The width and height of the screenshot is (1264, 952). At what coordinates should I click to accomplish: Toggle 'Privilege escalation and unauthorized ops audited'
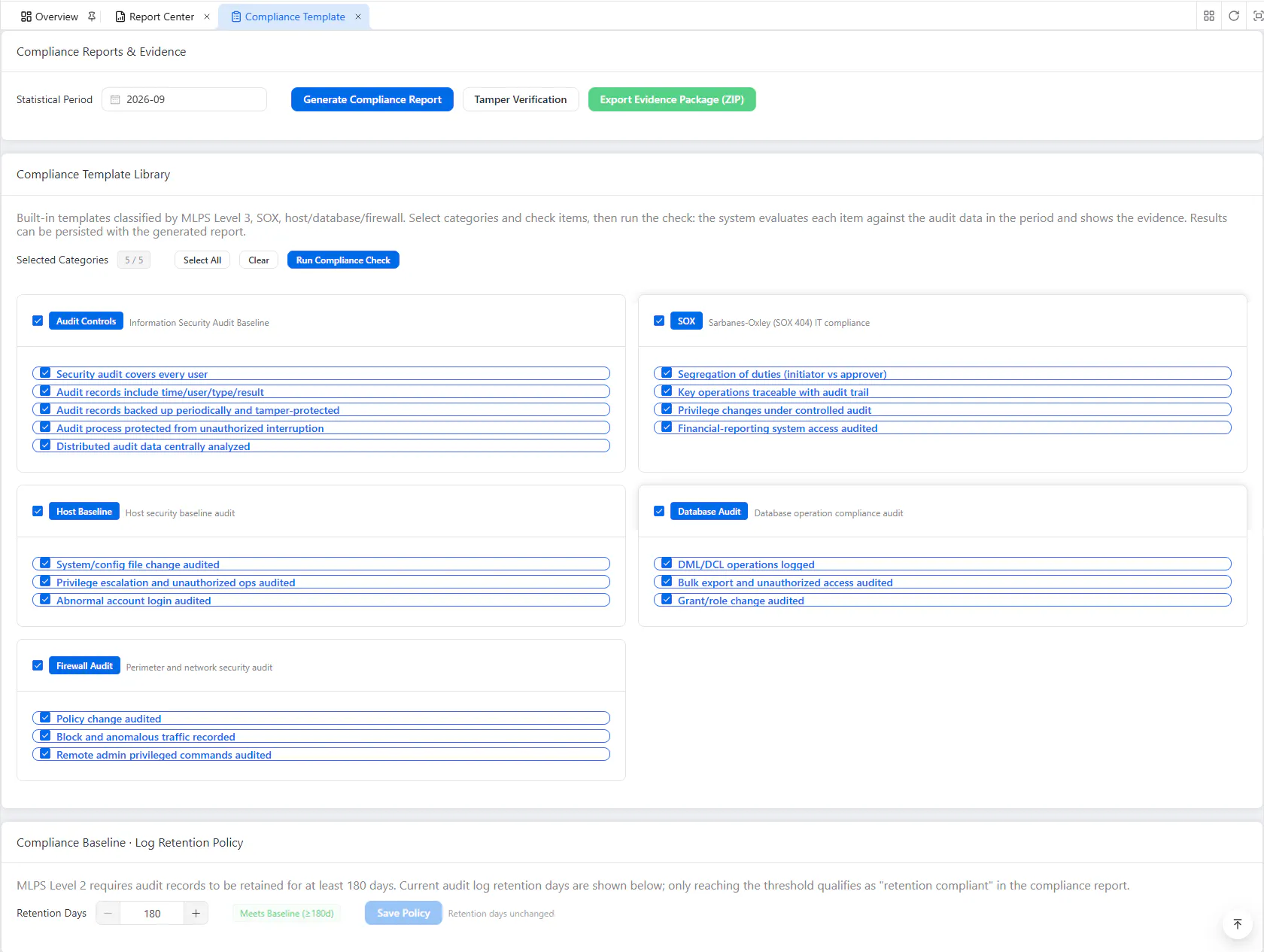pos(45,581)
